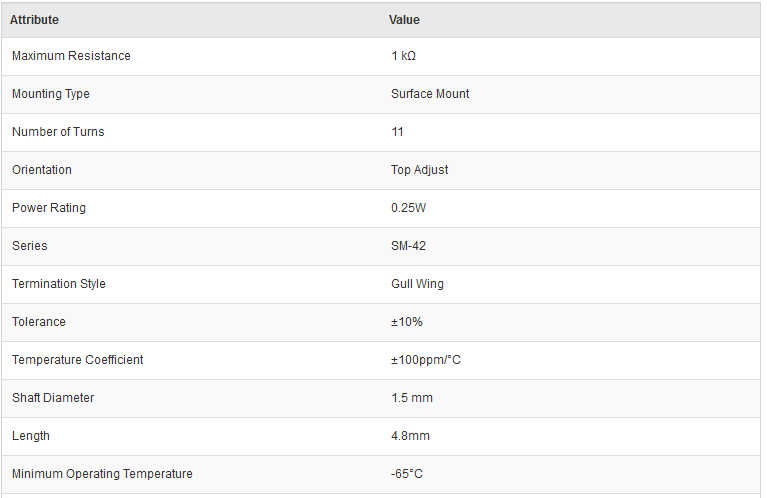767x498 pixels.
Task: Select the 4.8mm length value
Action: point(411,436)
